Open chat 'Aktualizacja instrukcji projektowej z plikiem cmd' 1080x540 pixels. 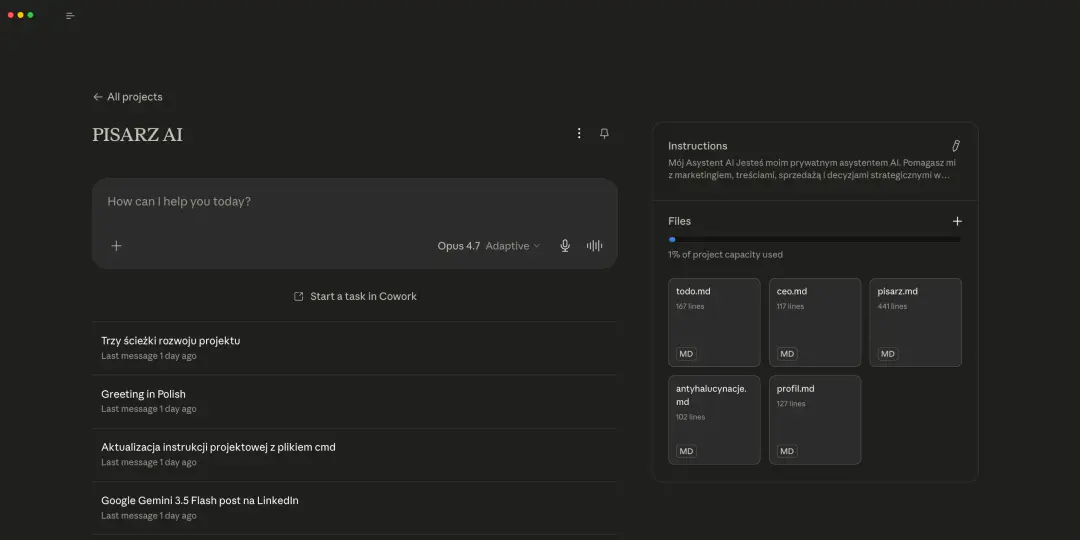pos(354,455)
